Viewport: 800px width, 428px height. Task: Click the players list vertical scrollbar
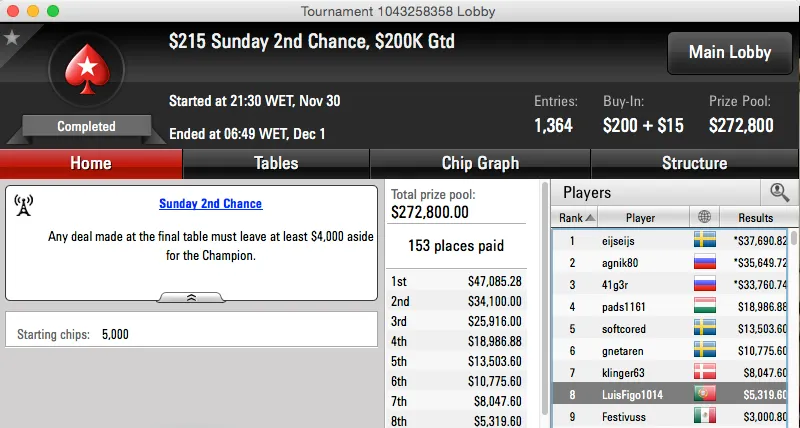(x=794, y=320)
